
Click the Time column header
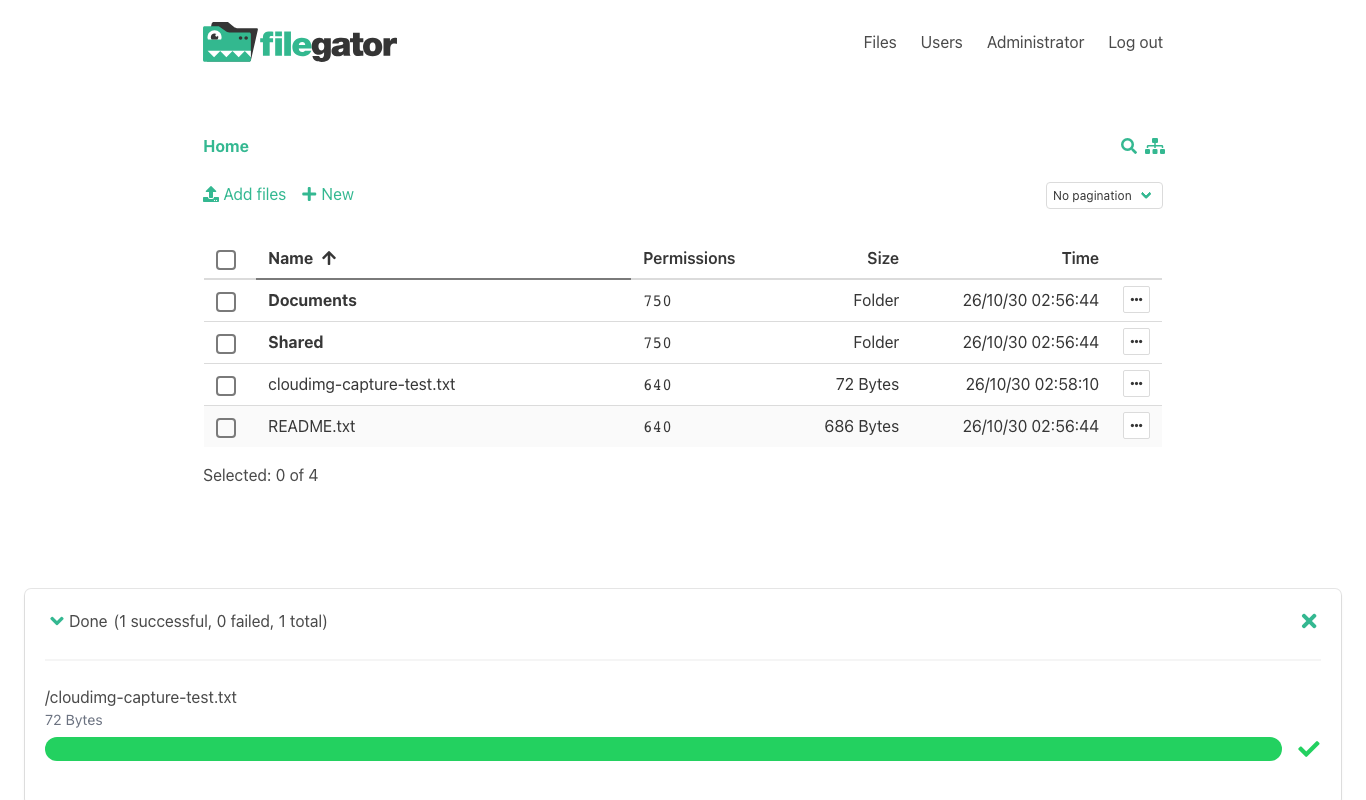coord(1080,258)
